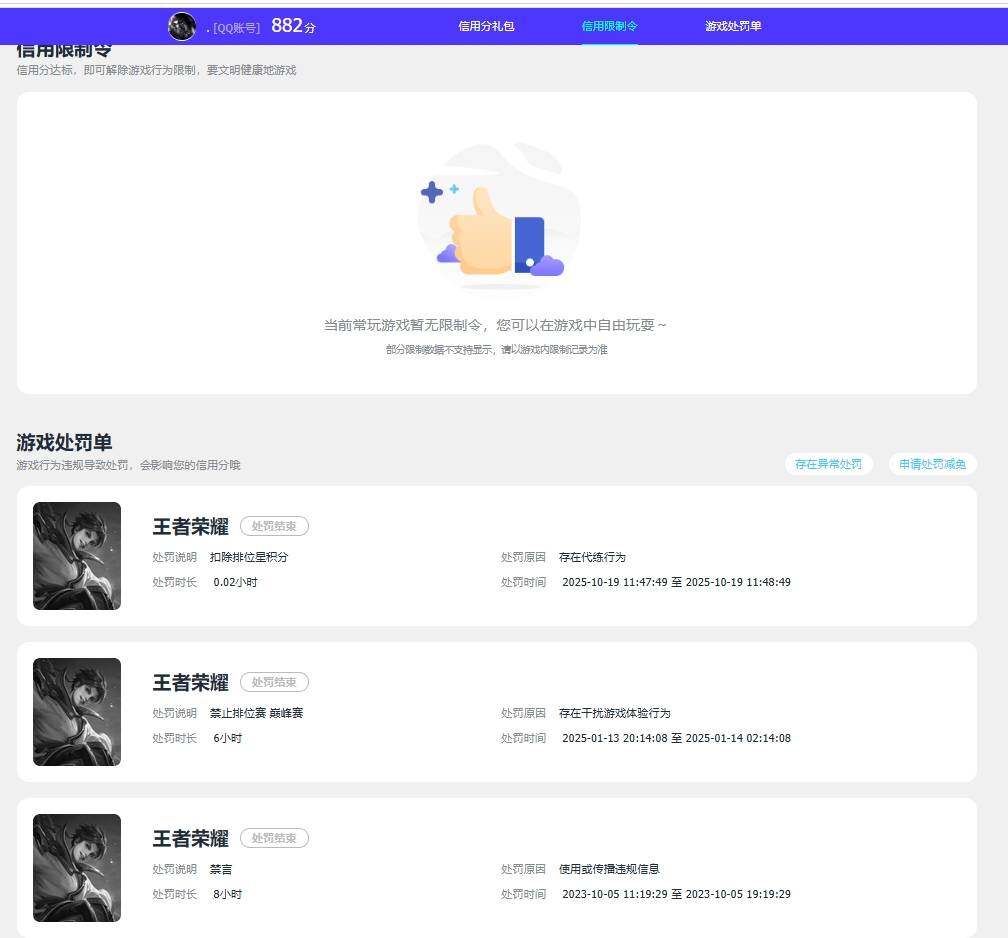Image resolution: width=1008 pixels, height=938 pixels.
Task: Select the reason 存在干扰游戏体验行为
Action: click(x=615, y=714)
